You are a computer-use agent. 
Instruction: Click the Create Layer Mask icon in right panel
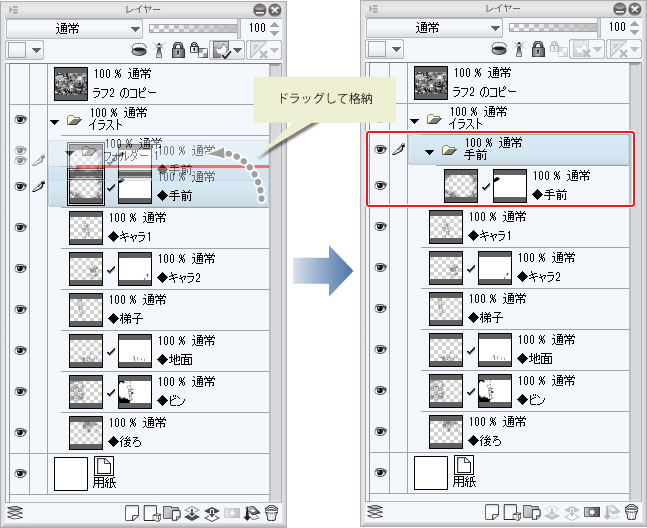point(592,512)
